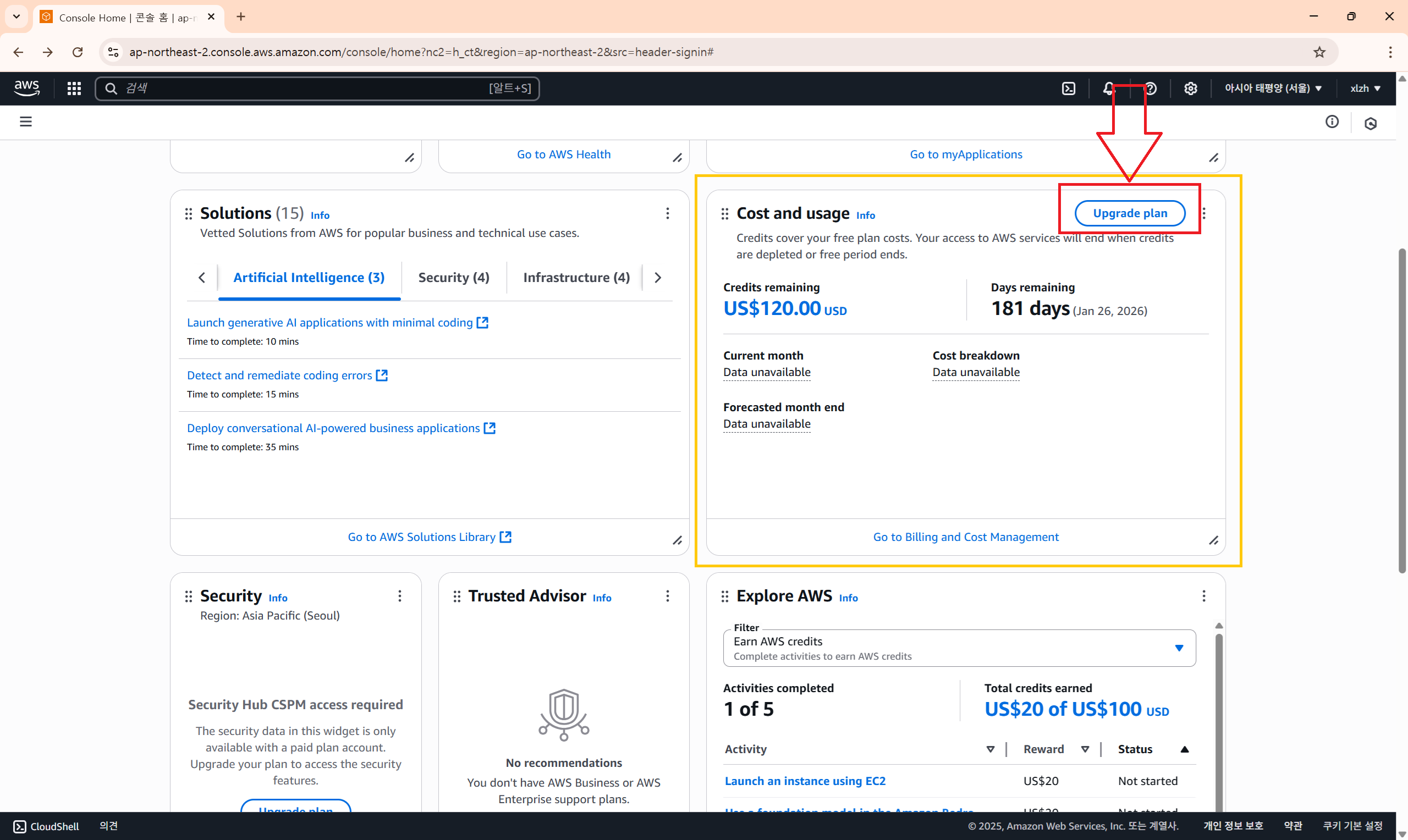Switch to the Security (4) solutions tab
The image size is (1408, 840).
[454, 278]
